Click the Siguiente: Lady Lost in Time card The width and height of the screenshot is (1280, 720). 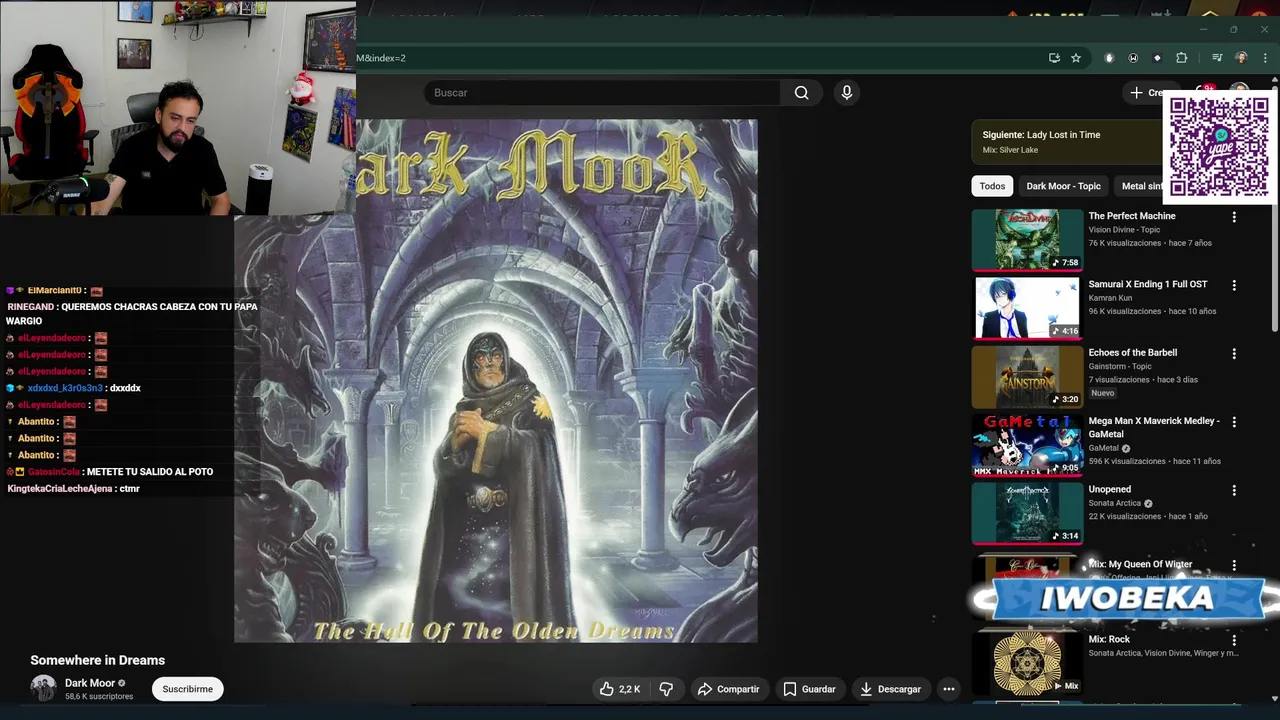point(1065,142)
